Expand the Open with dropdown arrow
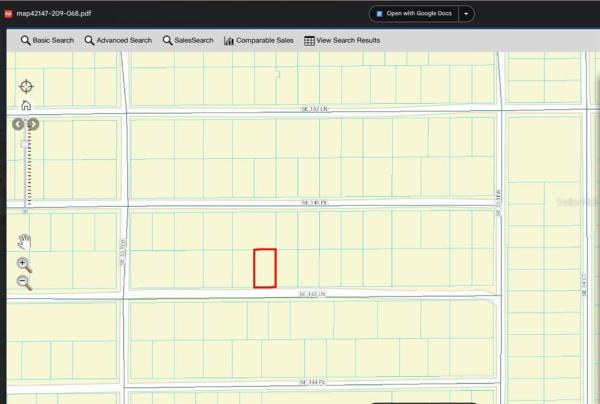Image resolution: width=600 pixels, height=404 pixels. click(467, 14)
